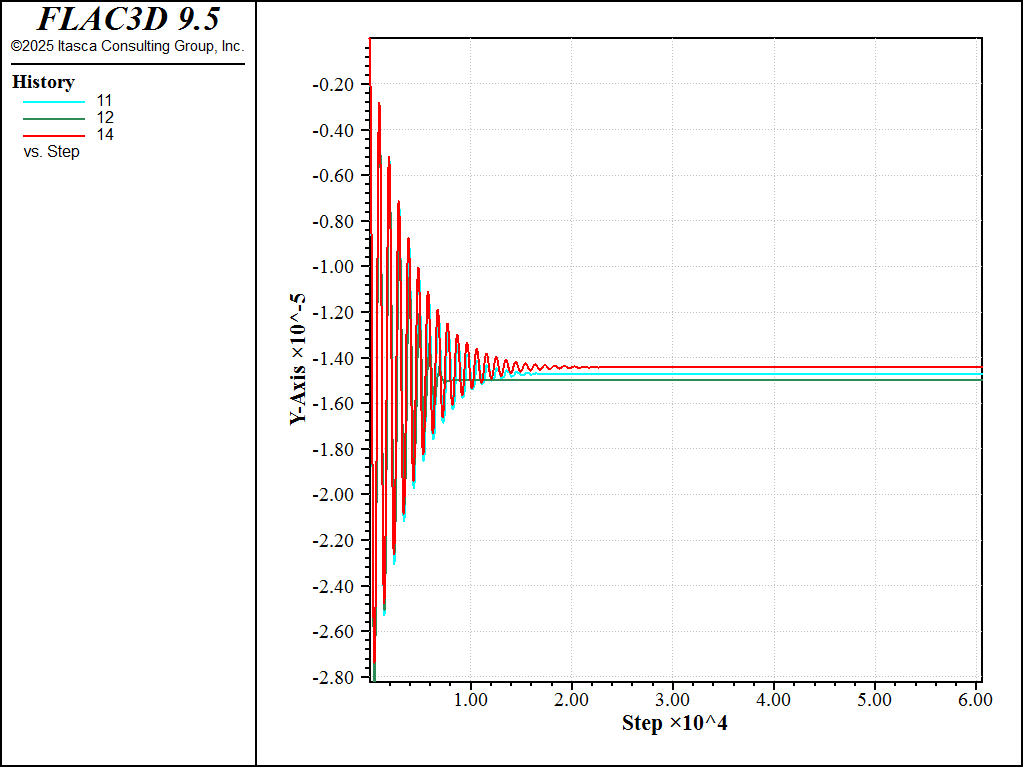
Task: Click the History legend heading
Action: click(x=44, y=82)
